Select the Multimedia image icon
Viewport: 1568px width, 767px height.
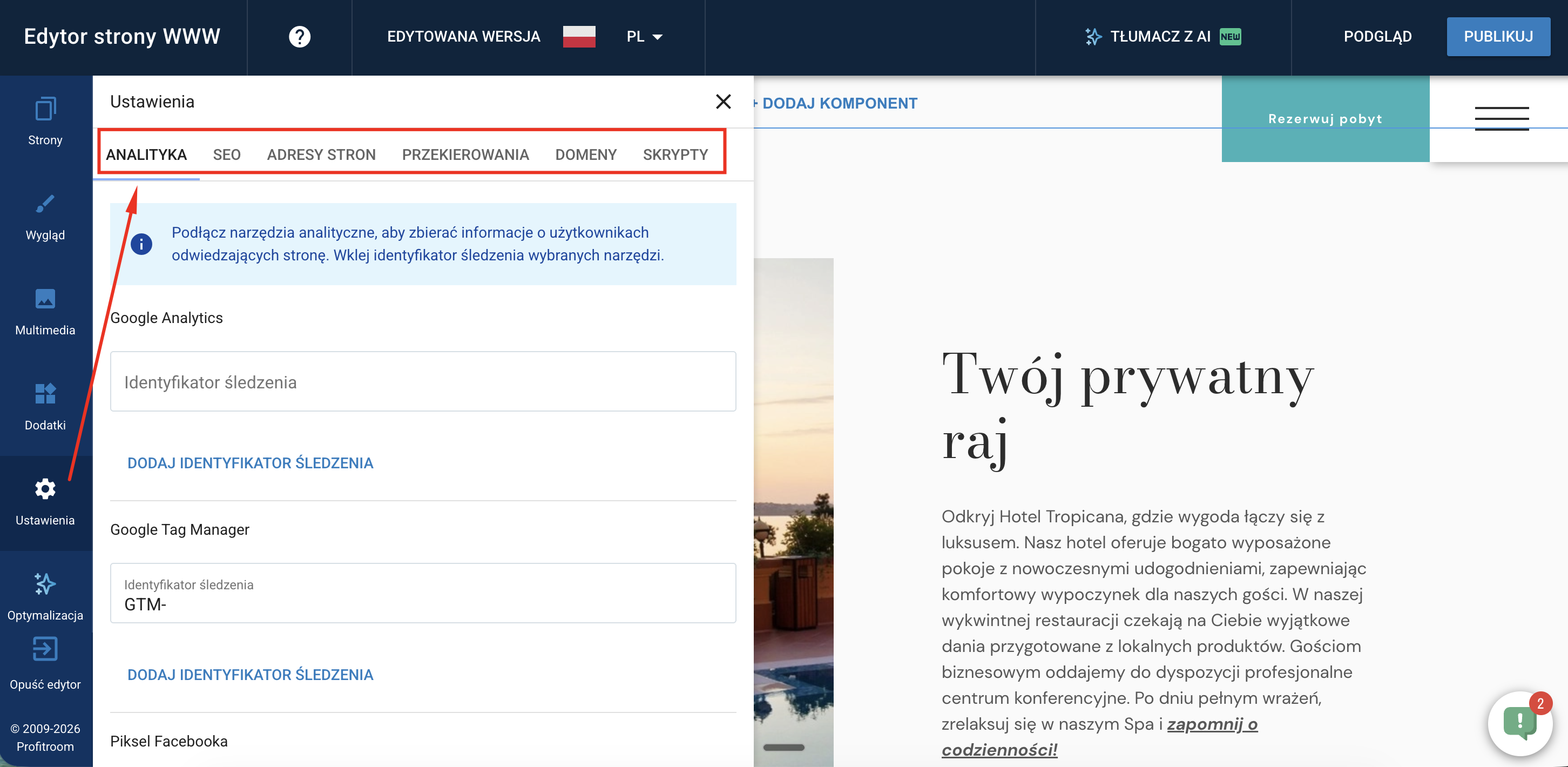tap(45, 299)
